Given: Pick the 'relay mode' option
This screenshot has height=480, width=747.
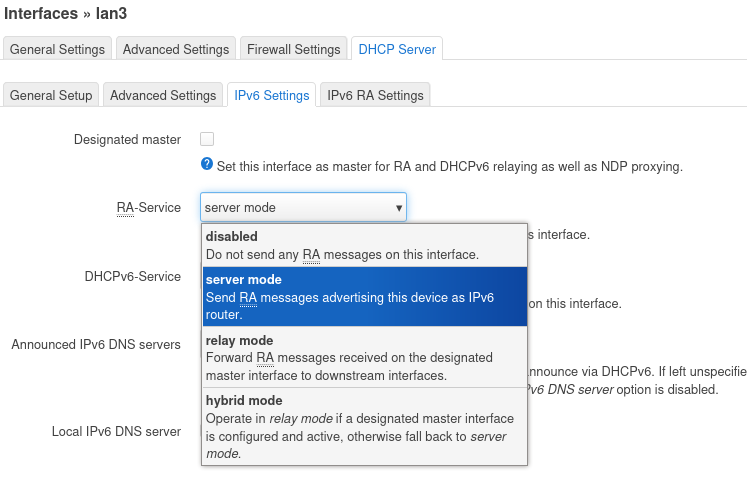Looking at the screenshot, I should 365,357.
